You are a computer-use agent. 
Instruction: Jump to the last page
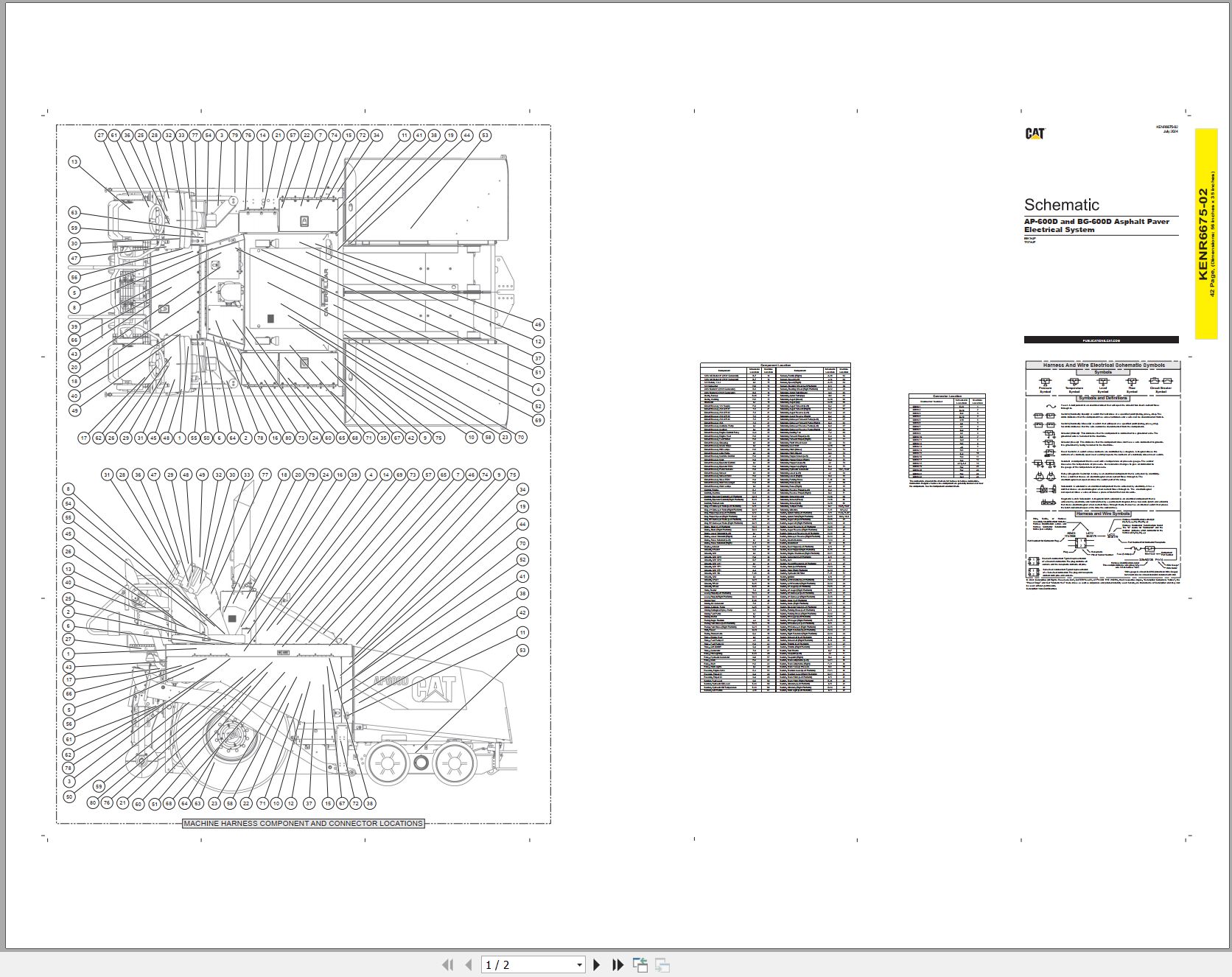click(618, 964)
